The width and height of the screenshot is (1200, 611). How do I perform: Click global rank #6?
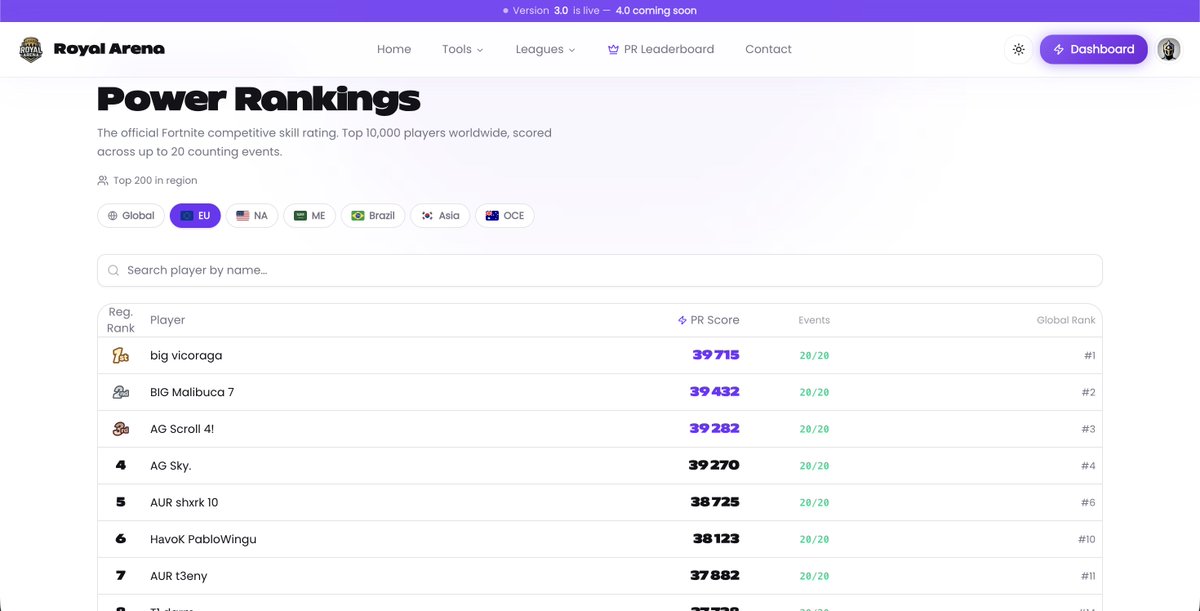(1088, 502)
